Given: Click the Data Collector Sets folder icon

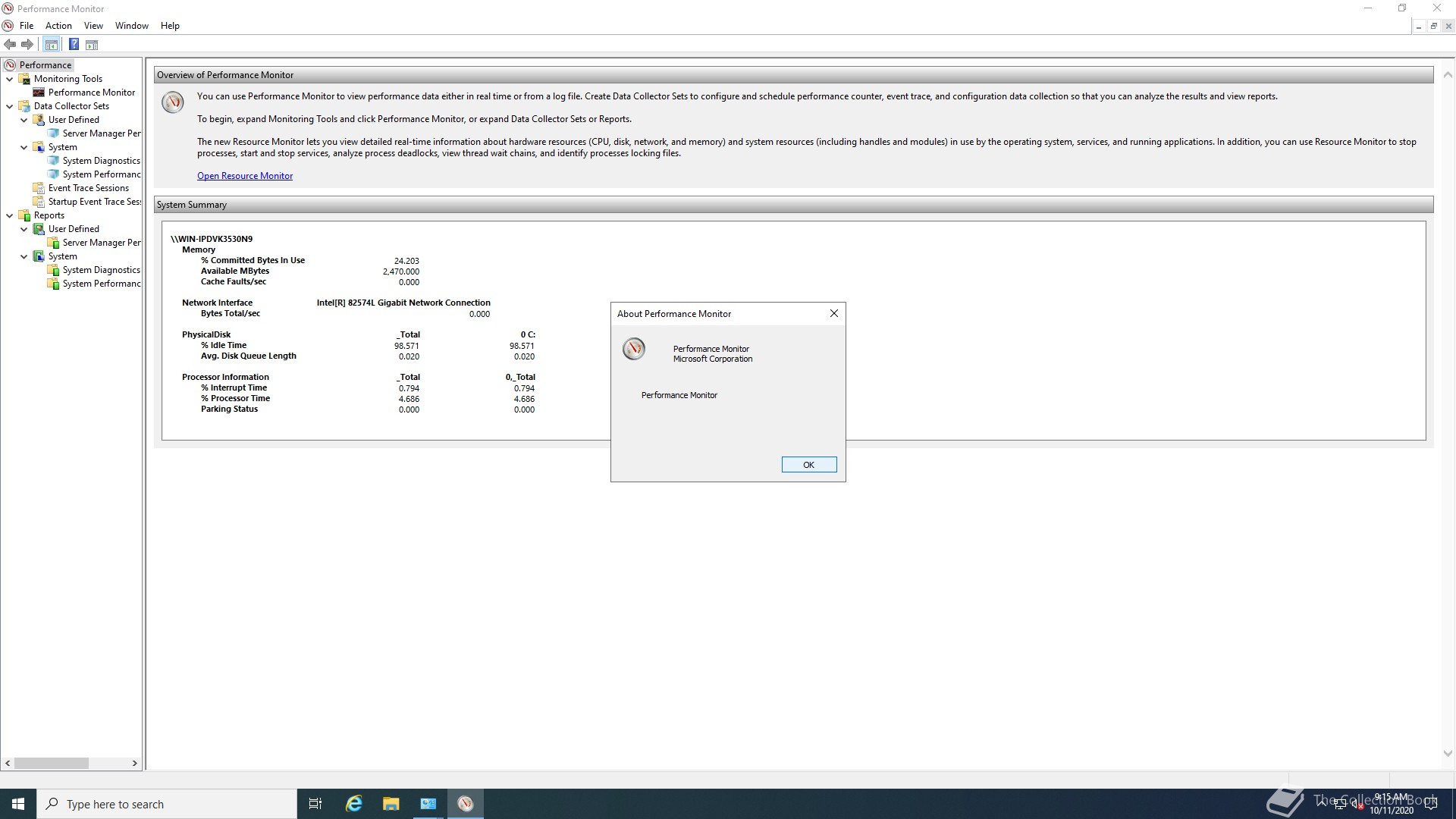Looking at the screenshot, I should tap(24, 106).
